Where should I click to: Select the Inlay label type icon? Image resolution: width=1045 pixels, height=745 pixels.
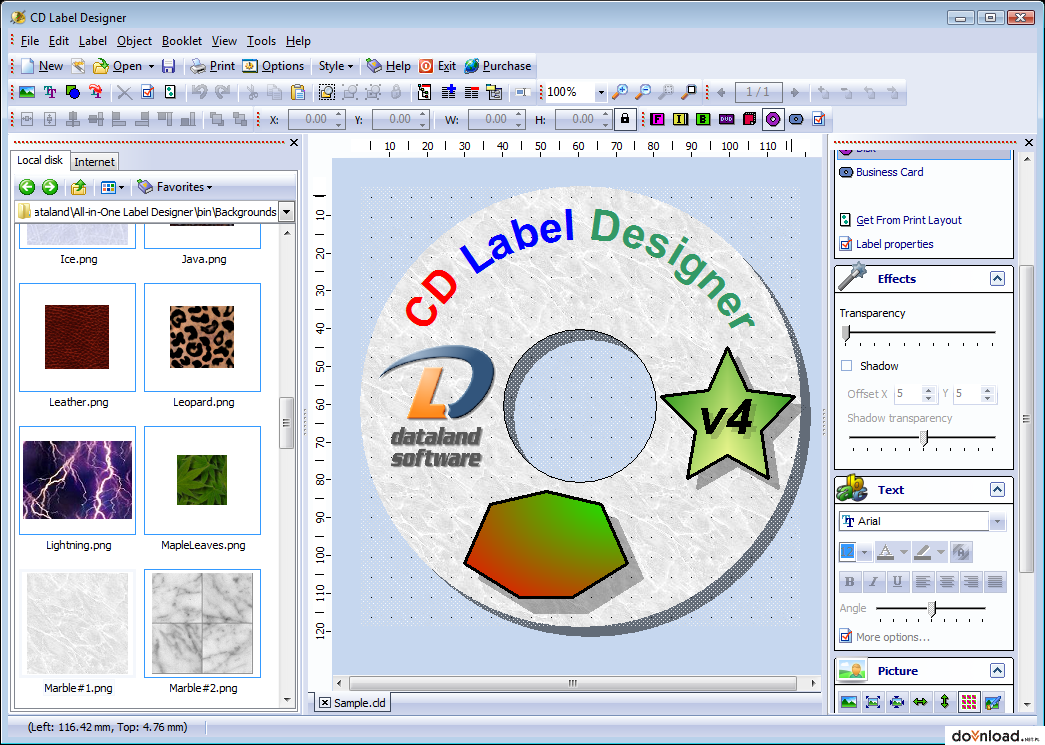[680, 119]
